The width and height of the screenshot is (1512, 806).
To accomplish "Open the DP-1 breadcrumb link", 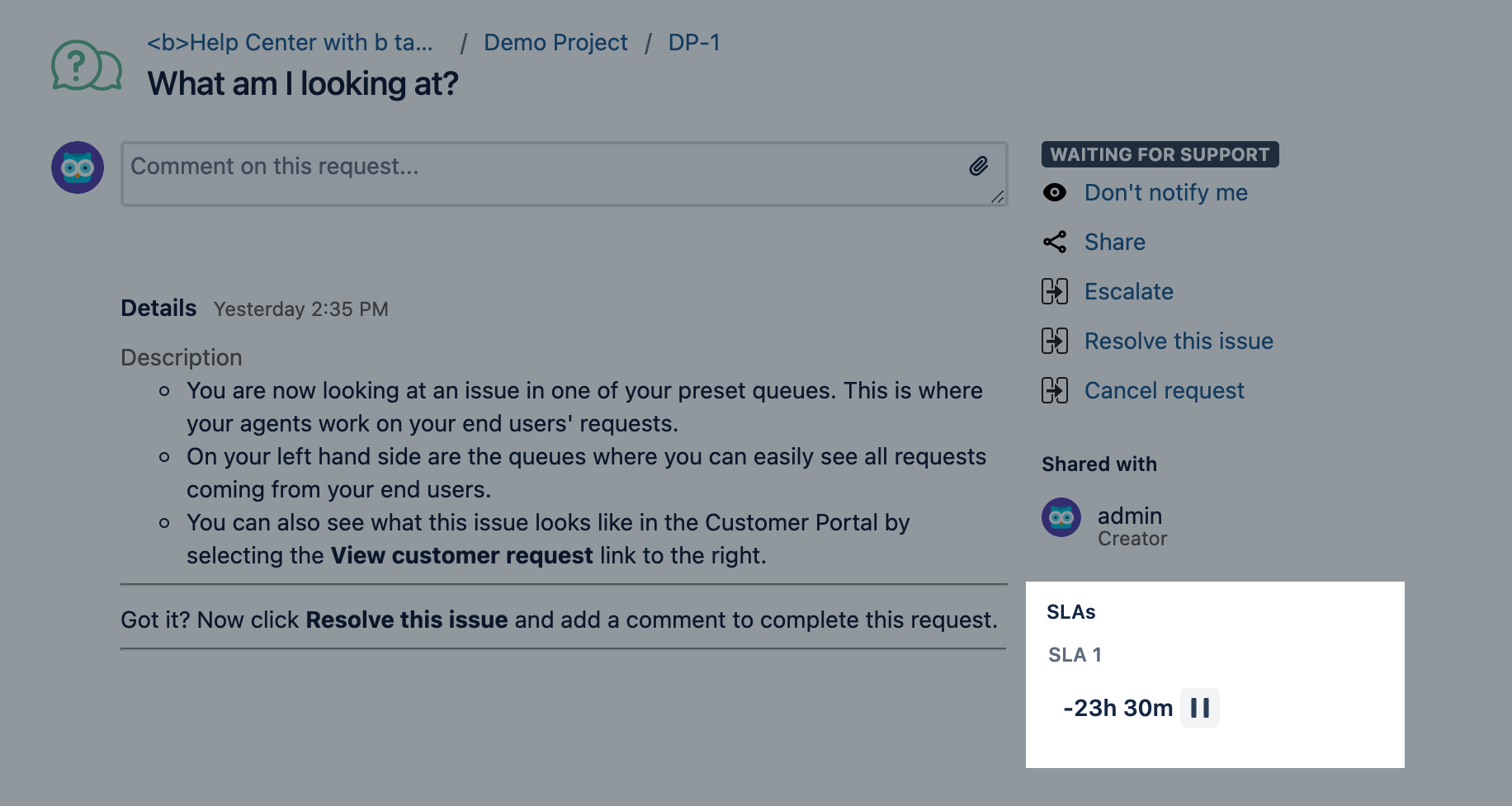I will tap(694, 43).
